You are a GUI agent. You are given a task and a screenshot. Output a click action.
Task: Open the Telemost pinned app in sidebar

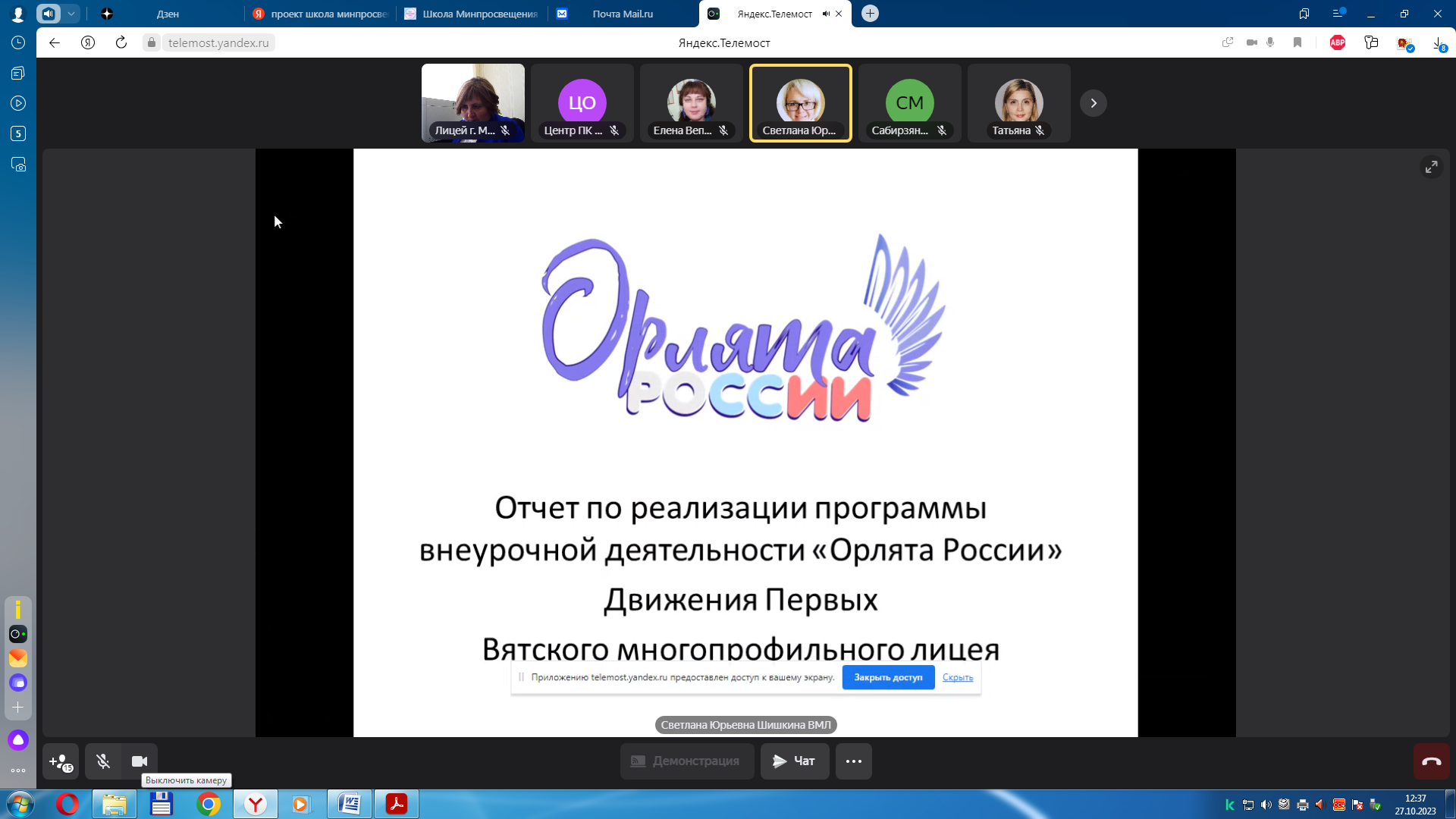coord(18,634)
